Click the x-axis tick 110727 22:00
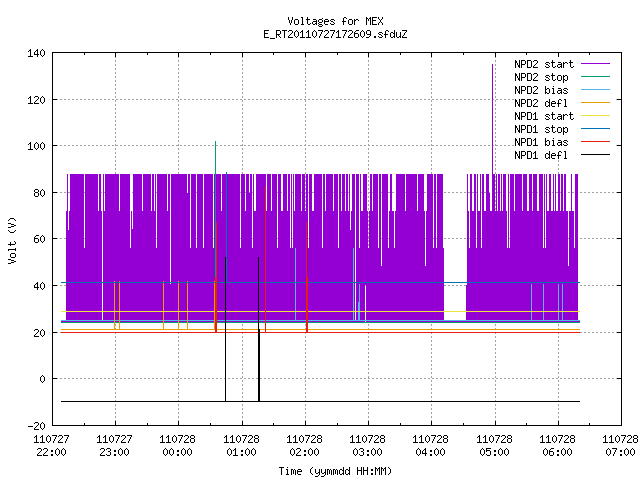 51,446
